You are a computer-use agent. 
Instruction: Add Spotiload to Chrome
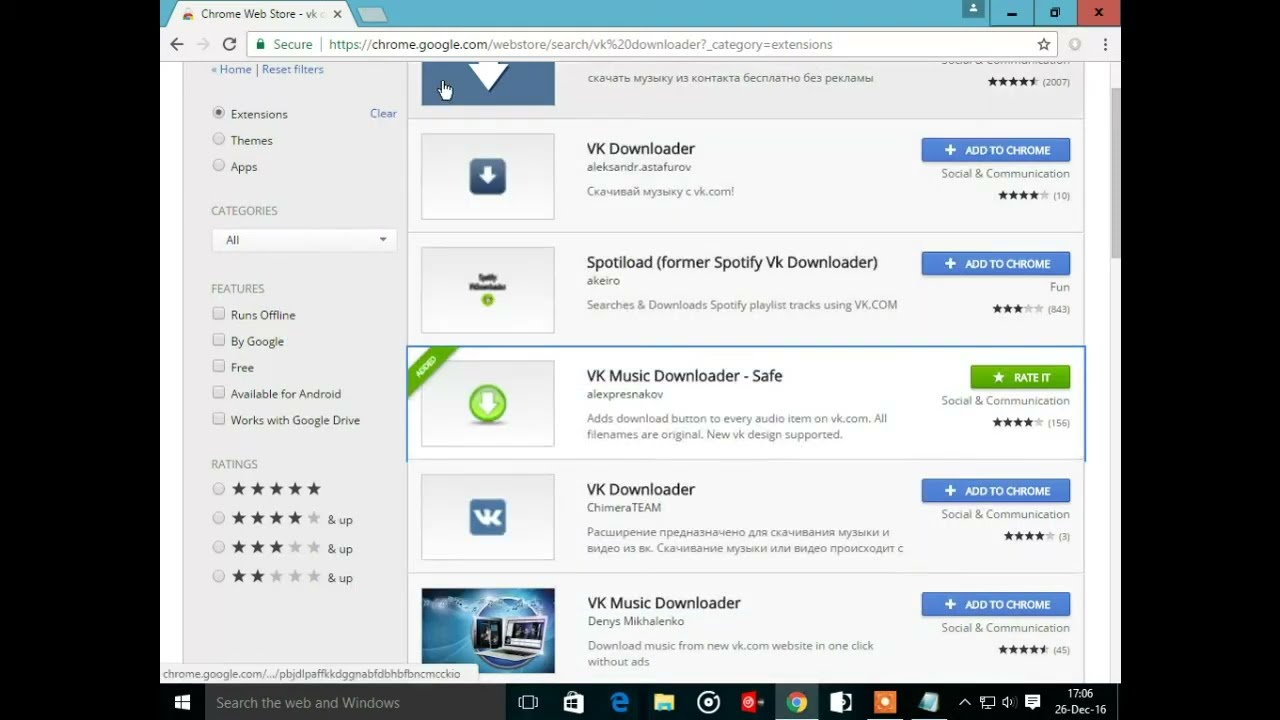click(x=995, y=264)
